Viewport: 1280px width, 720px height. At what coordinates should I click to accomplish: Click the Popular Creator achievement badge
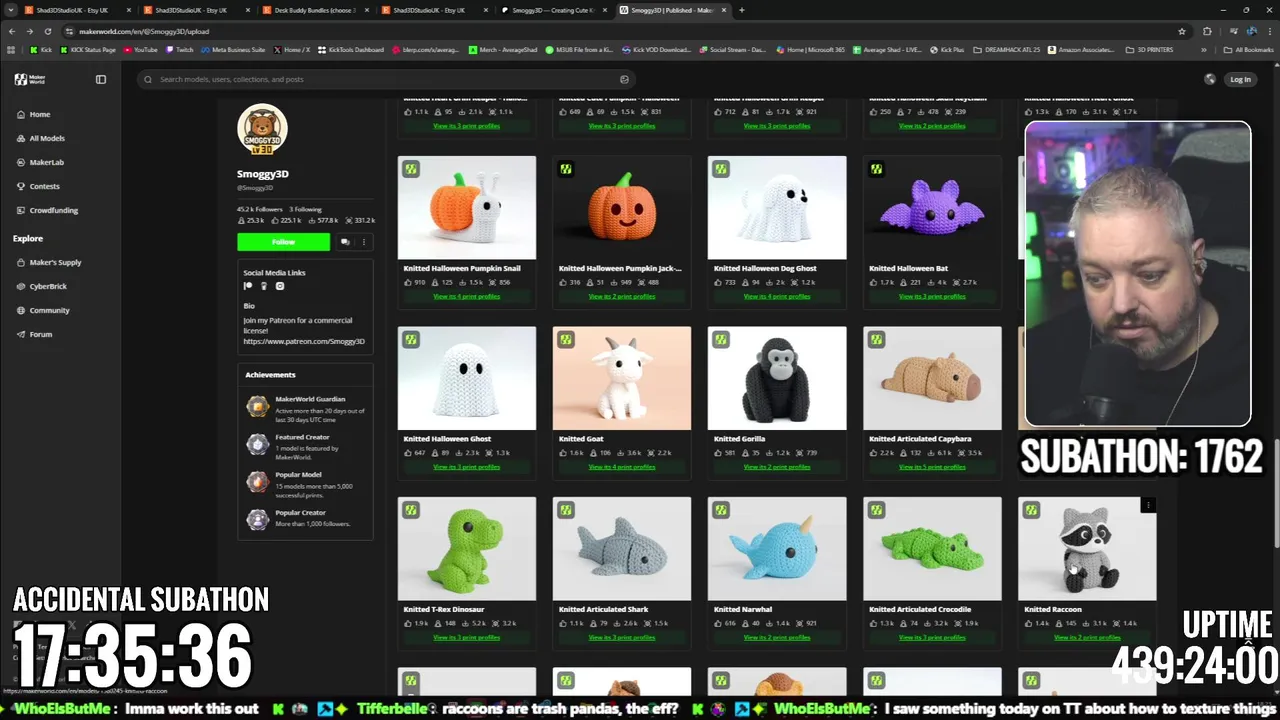(258, 519)
